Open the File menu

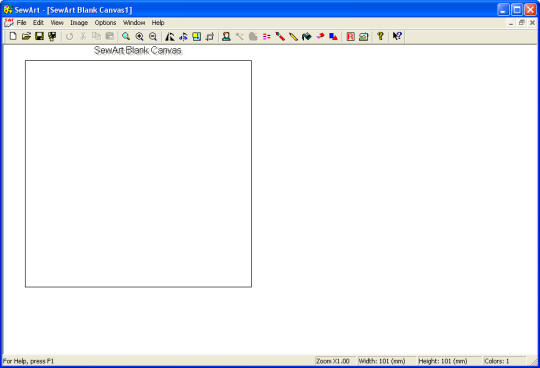pyautogui.click(x=21, y=23)
